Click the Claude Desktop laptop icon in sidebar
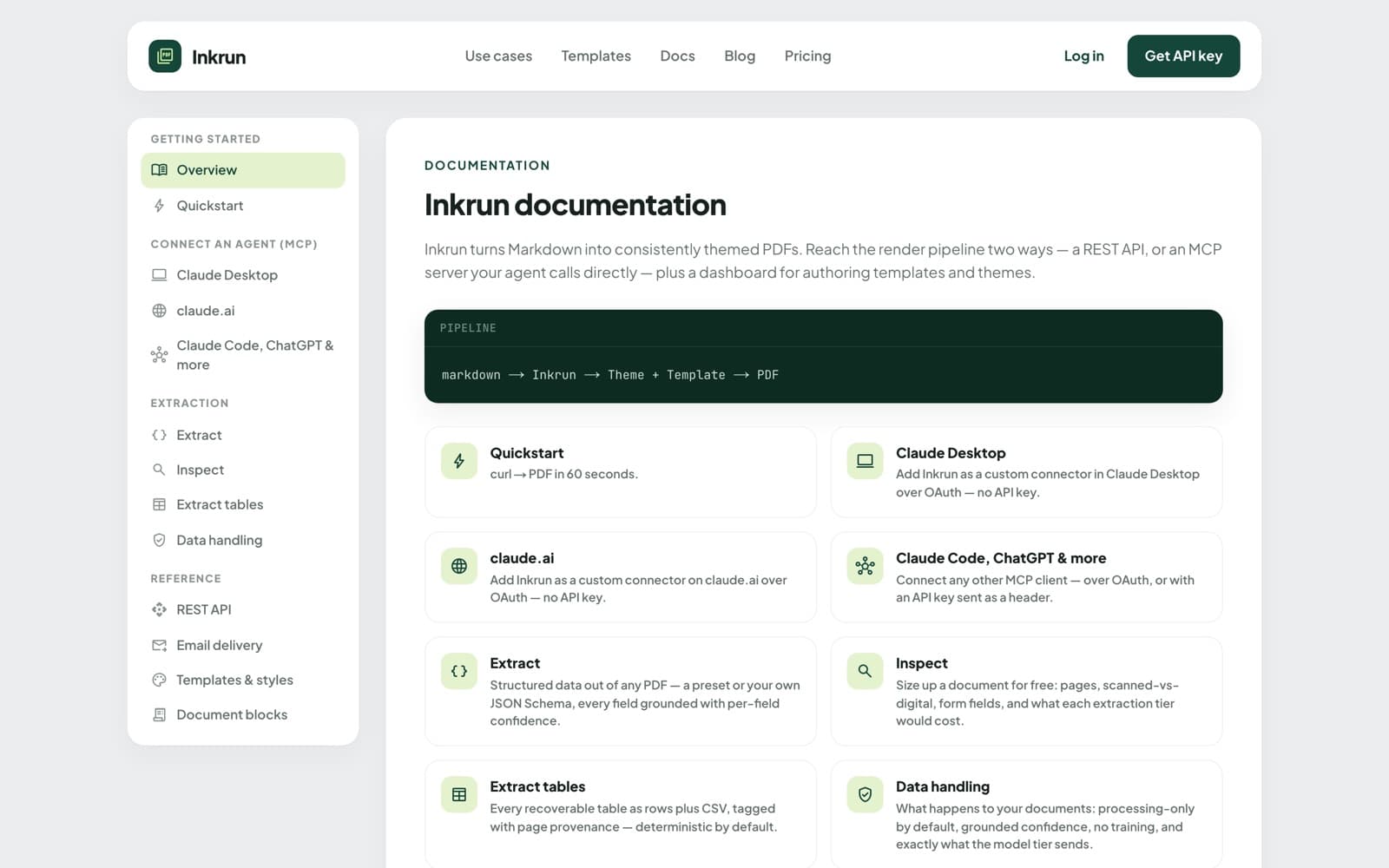Image resolution: width=1389 pixels, height=868 pixels. point(159,275)
